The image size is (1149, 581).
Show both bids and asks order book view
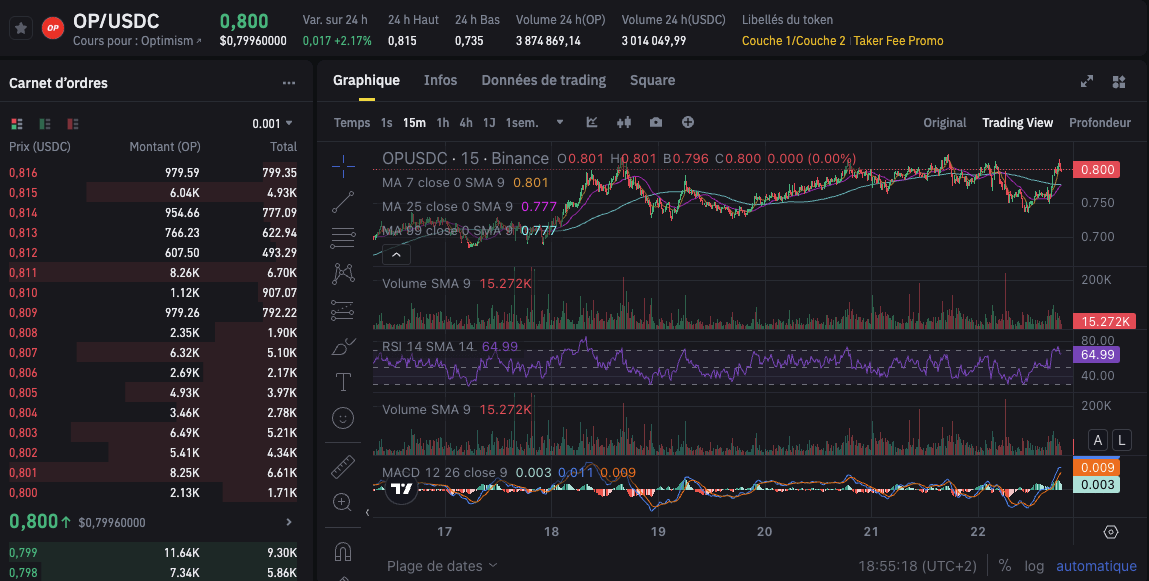(17, 124)
